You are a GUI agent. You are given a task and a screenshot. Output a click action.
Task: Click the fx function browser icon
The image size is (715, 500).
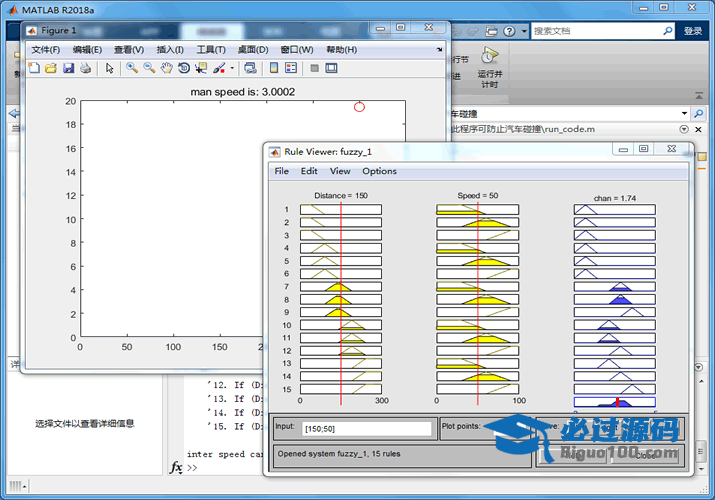pos(176,467)
